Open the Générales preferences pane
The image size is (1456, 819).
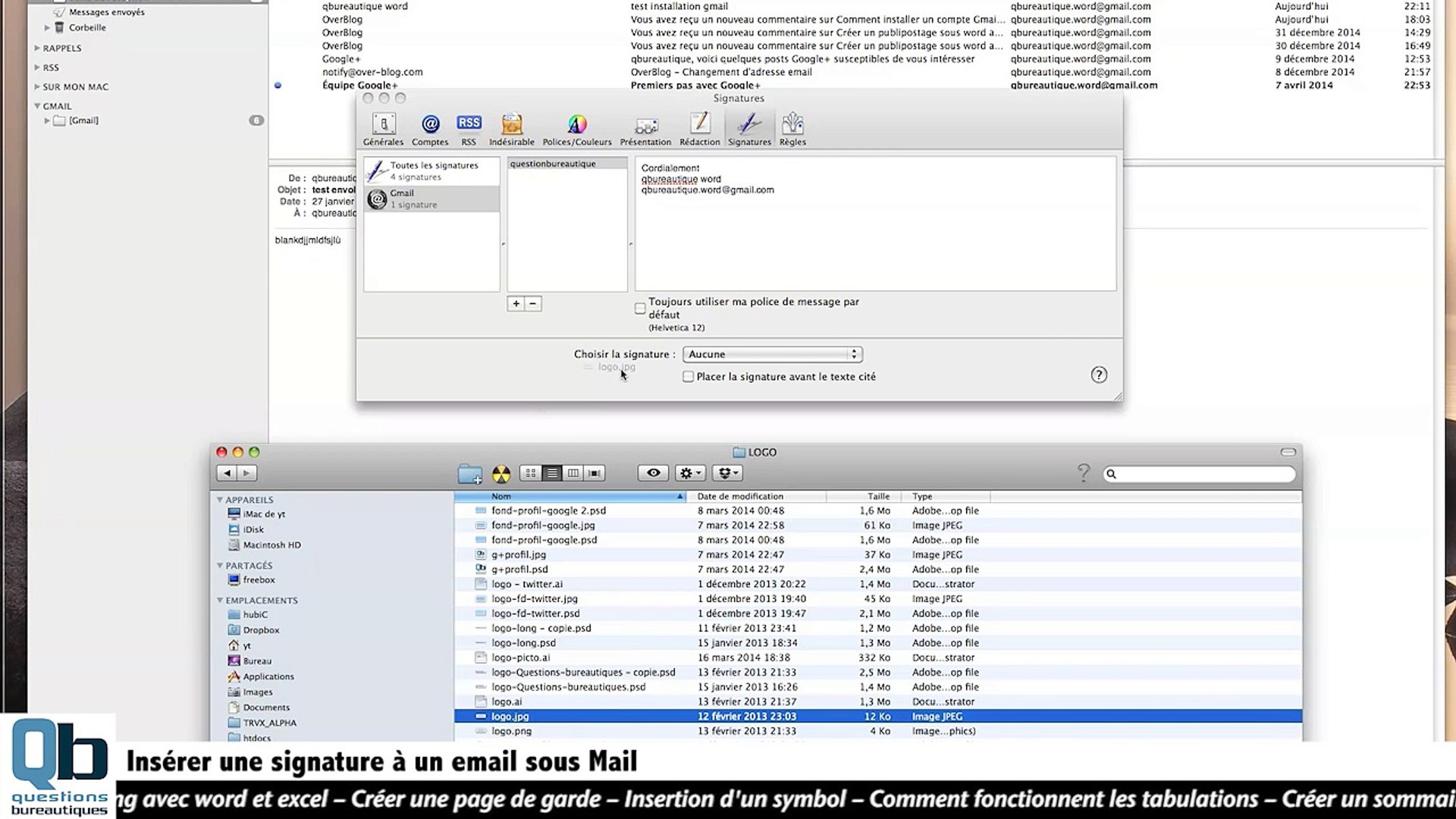(x=383, y=128)
